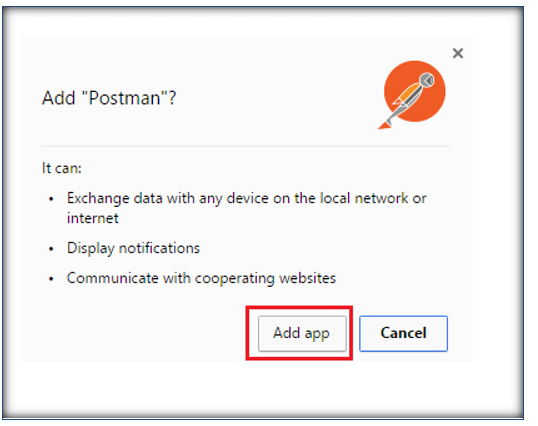Click the Postman astronaut logo
The width and height of the screenshot is (538, 426).
pos(412,95)
